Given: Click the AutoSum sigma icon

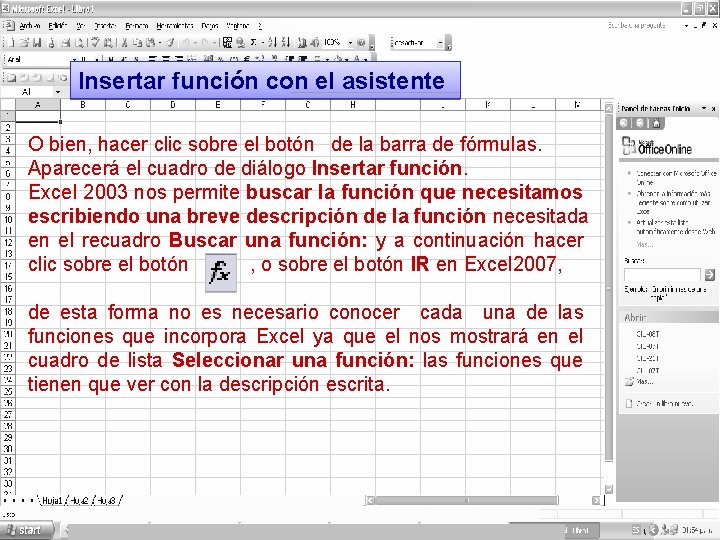Looking at the screenshot, I should [253, 43].
